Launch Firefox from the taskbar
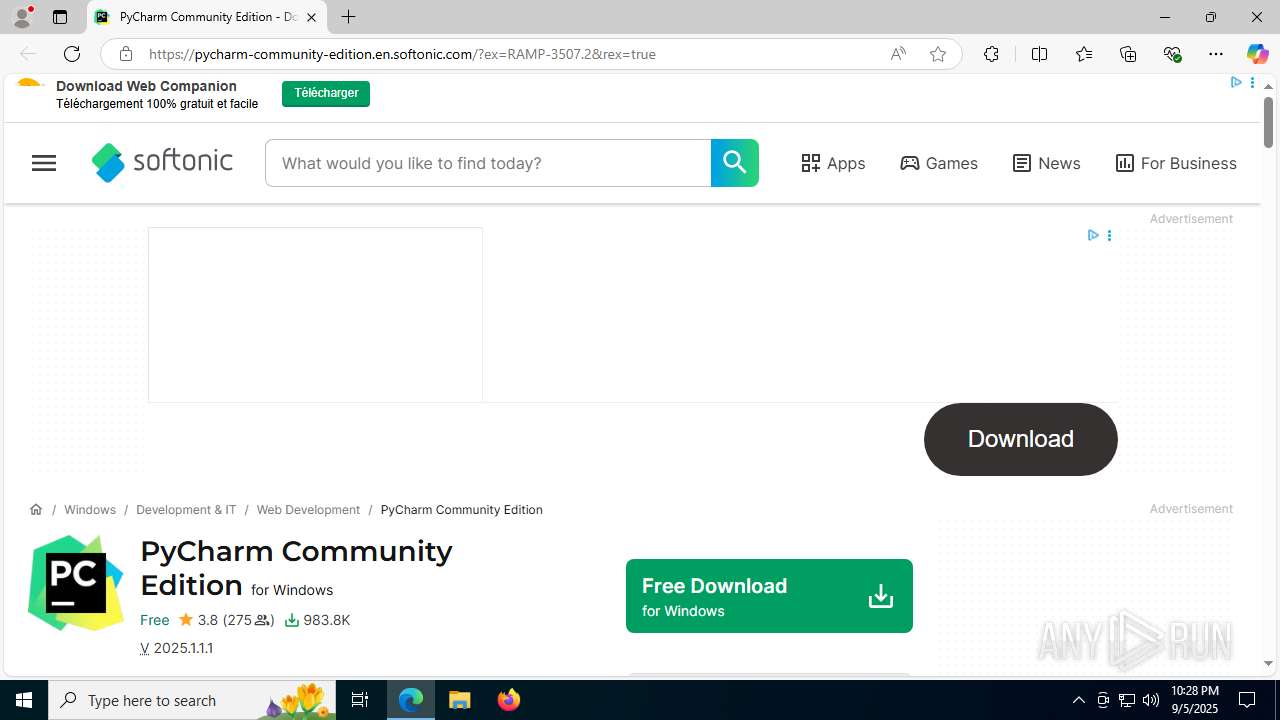Image resolution: width=1280 pixels, height=720 pixels. [x=509, y=700]
